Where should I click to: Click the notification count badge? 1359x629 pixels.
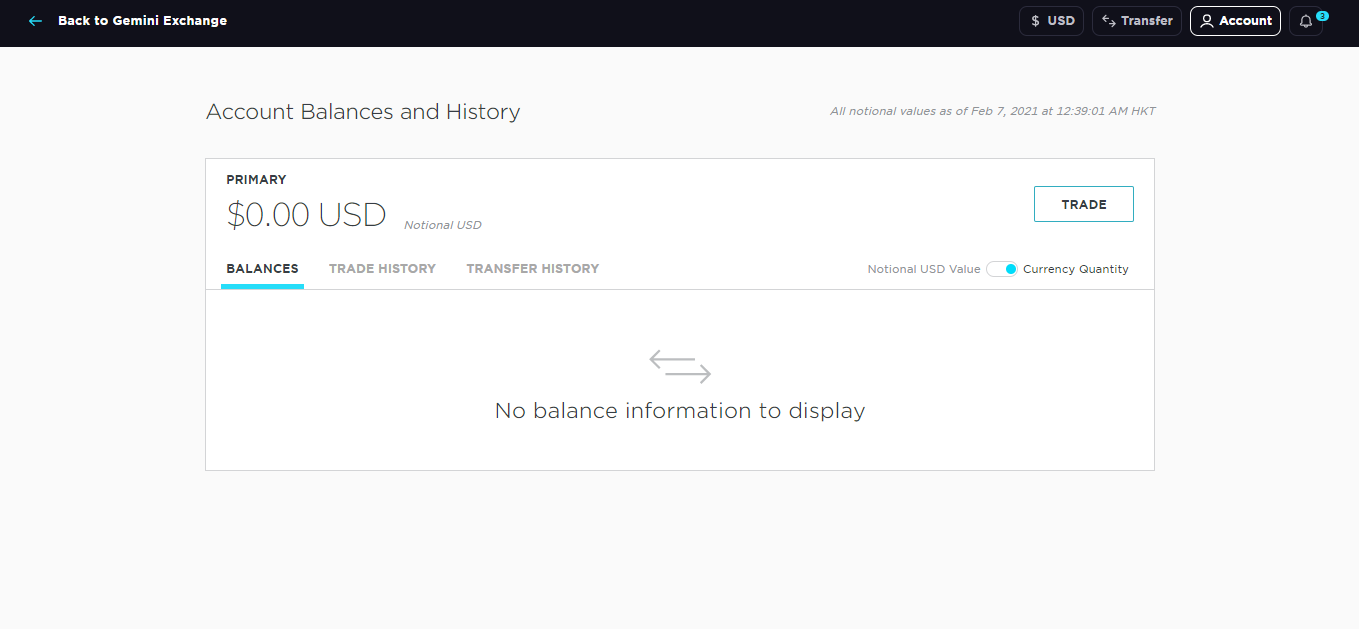coord(1322,15)
